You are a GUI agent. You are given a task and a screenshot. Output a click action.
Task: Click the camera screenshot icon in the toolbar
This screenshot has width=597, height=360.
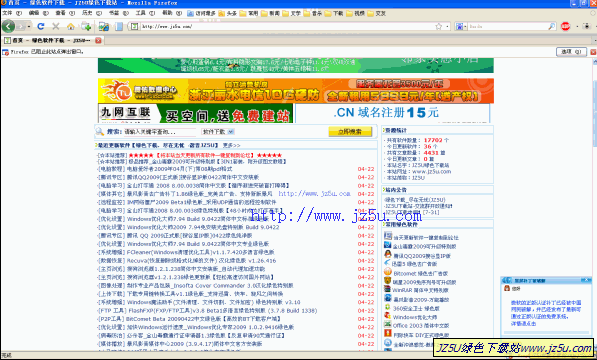click(x=586, y=26)
